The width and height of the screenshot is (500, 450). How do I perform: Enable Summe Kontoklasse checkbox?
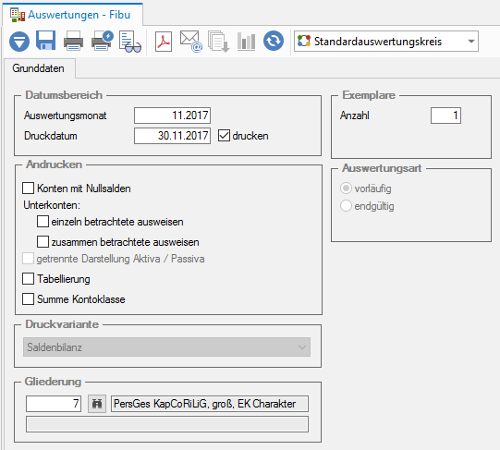point(28,299)
